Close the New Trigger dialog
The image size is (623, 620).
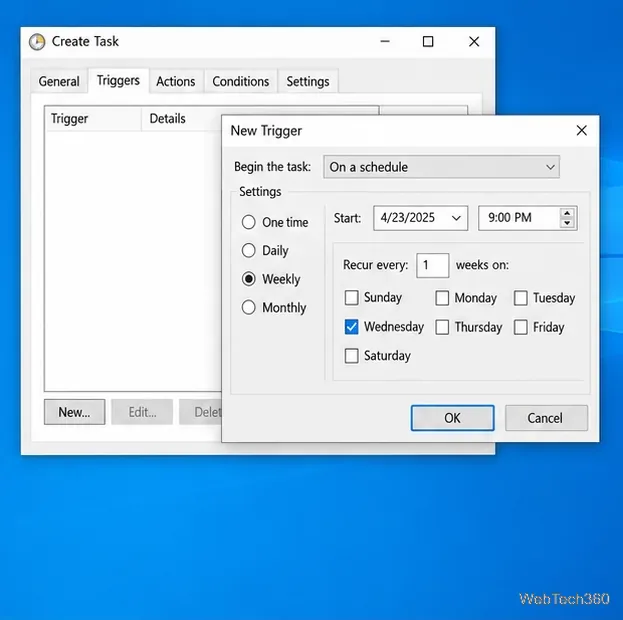(x=581, y=130)
